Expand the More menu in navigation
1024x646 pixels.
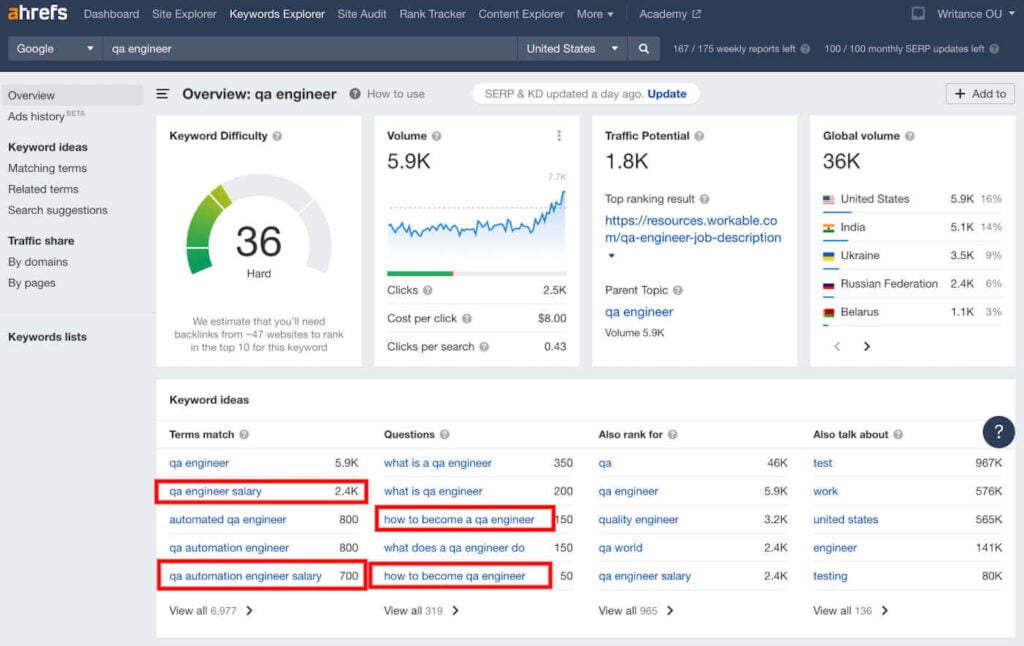click(595, 14)
